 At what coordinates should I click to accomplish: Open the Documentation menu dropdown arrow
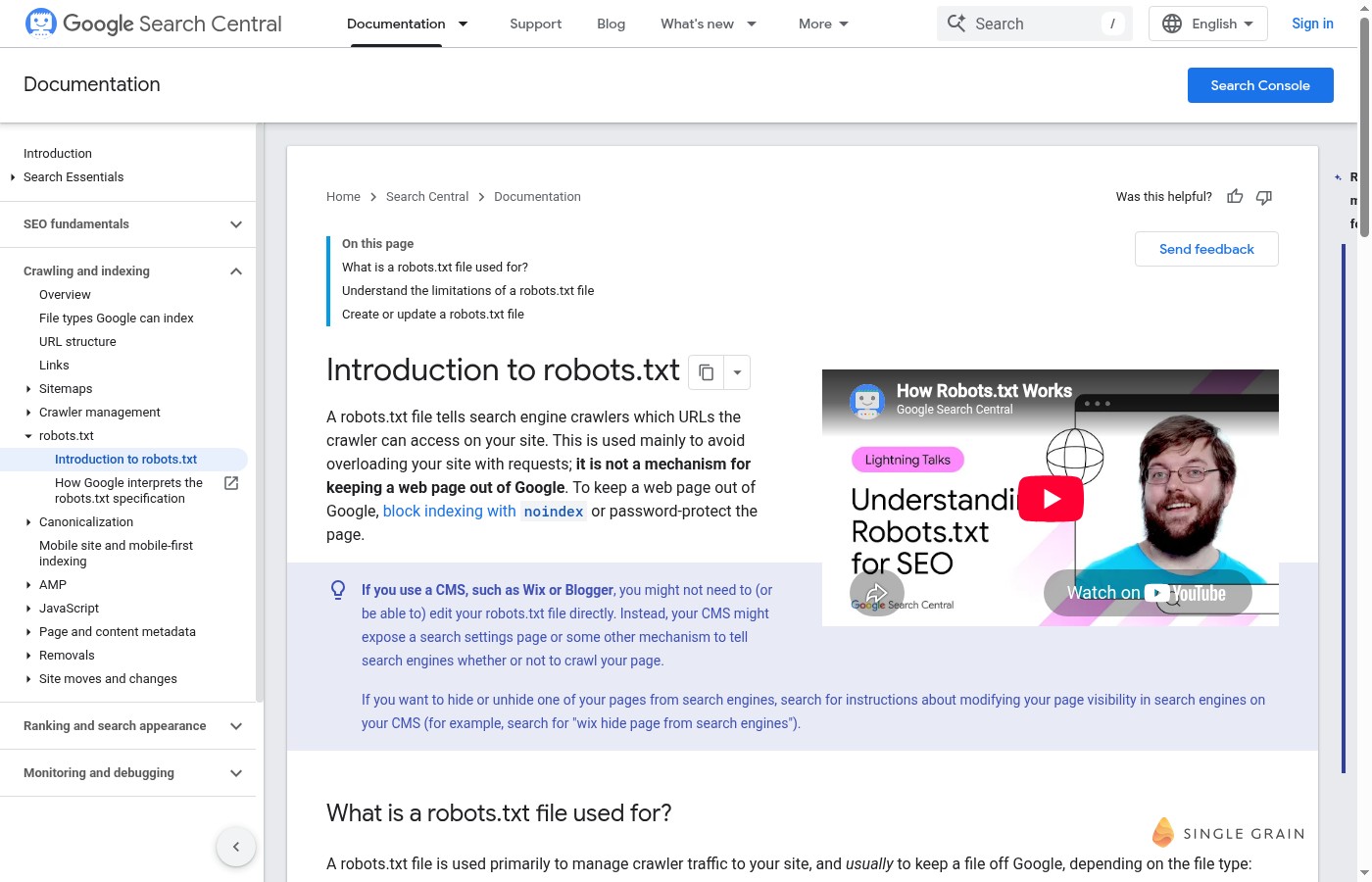(x=464, y=24)
